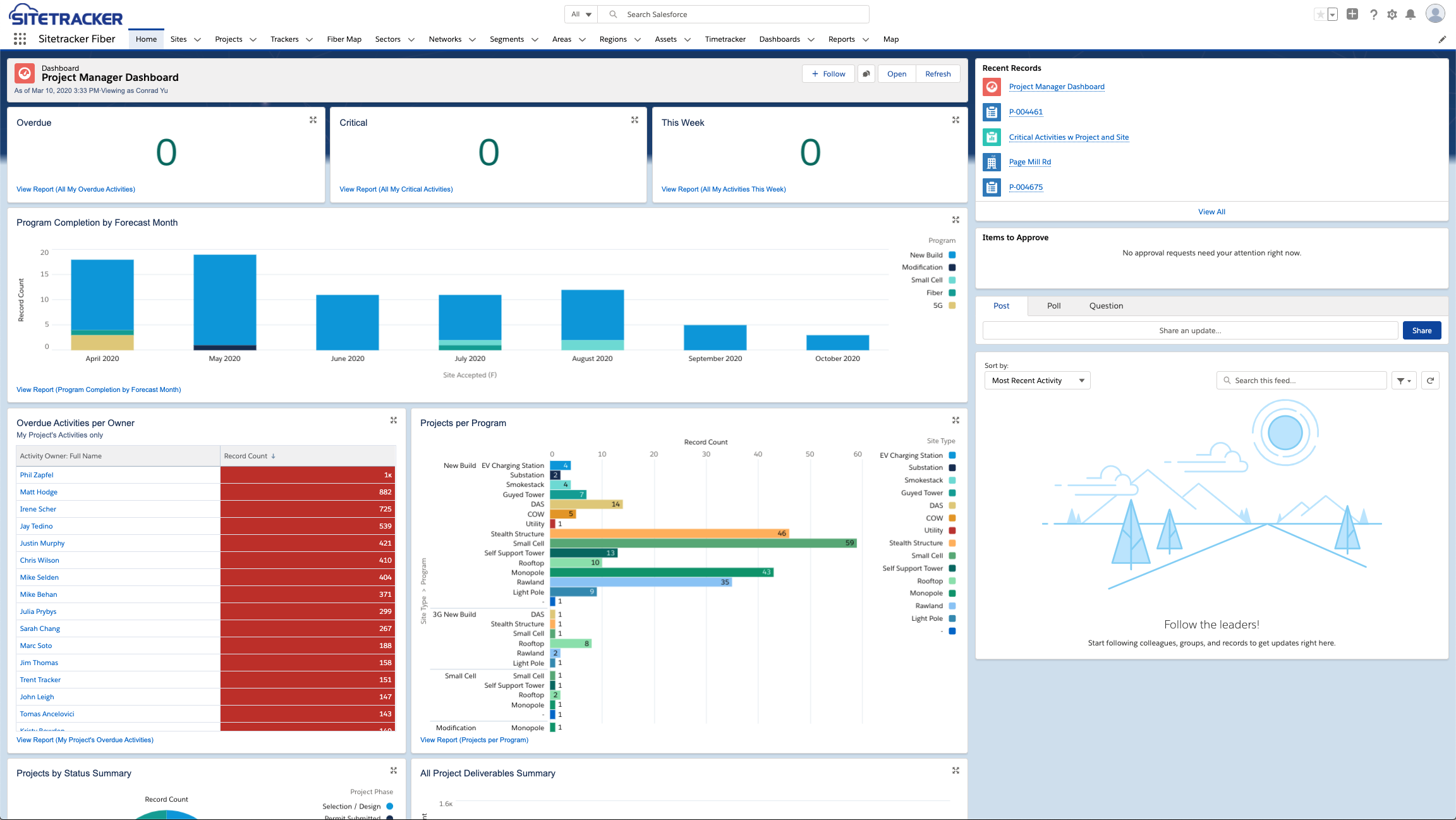Click the May 2020 chart bar

coord(225,302)
